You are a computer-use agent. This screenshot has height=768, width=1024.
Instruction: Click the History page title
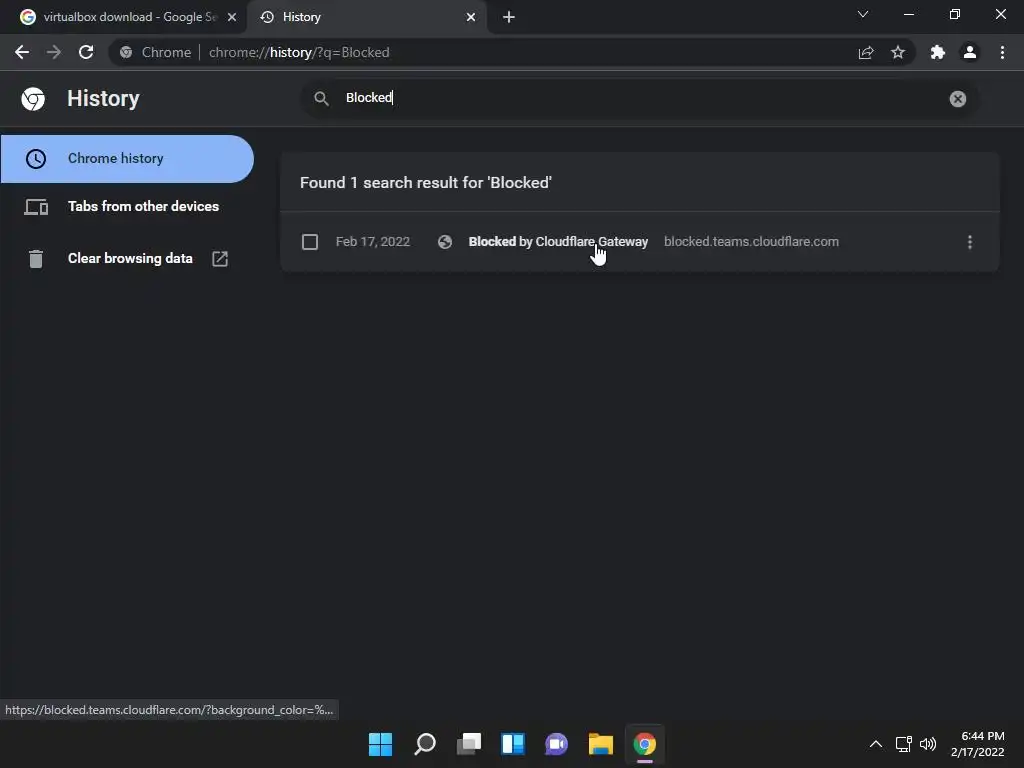103,99
